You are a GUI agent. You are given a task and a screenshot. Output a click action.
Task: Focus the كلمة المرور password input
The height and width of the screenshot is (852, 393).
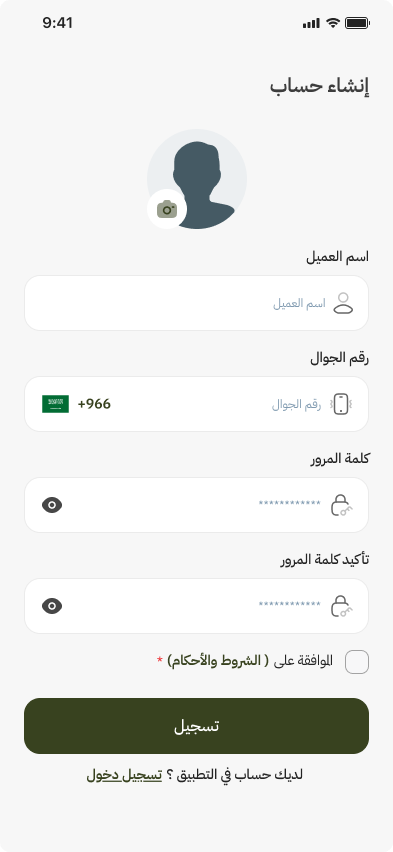[196, 505]
